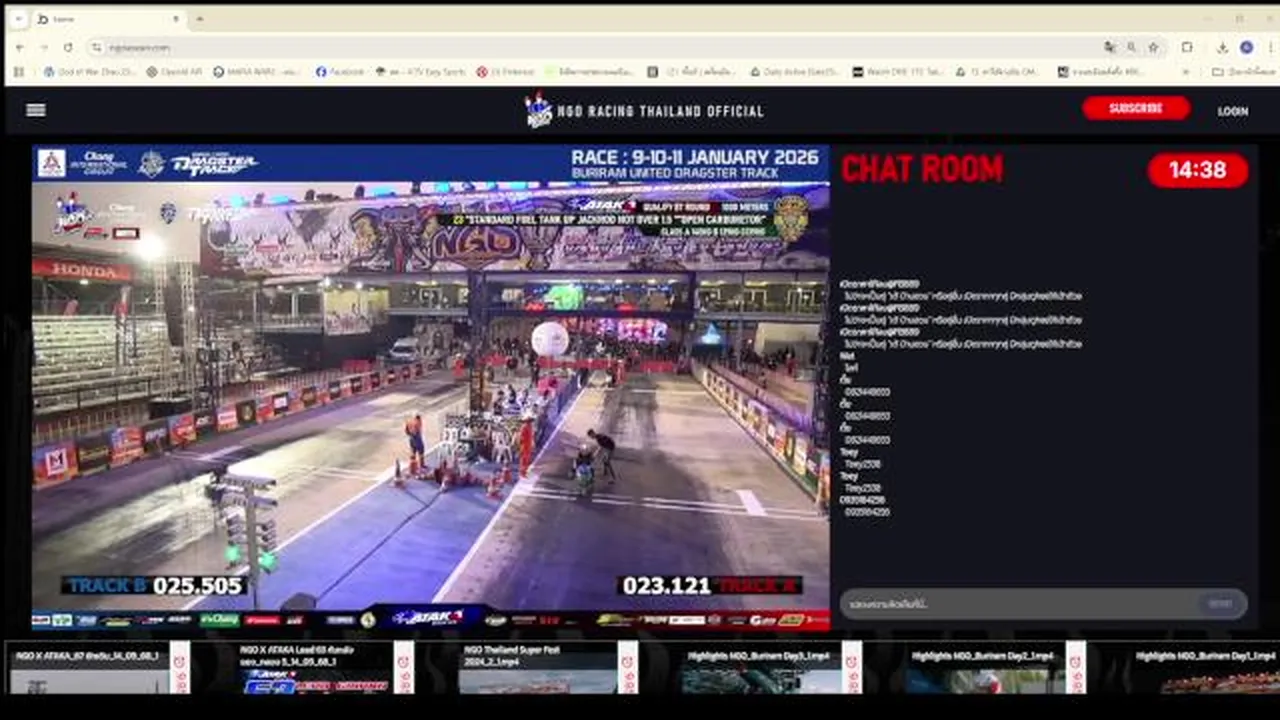Viewport: 1280px width, 720px height.
Task: Open the tab search dropdown arrow
Action: [x=18, y=19]
